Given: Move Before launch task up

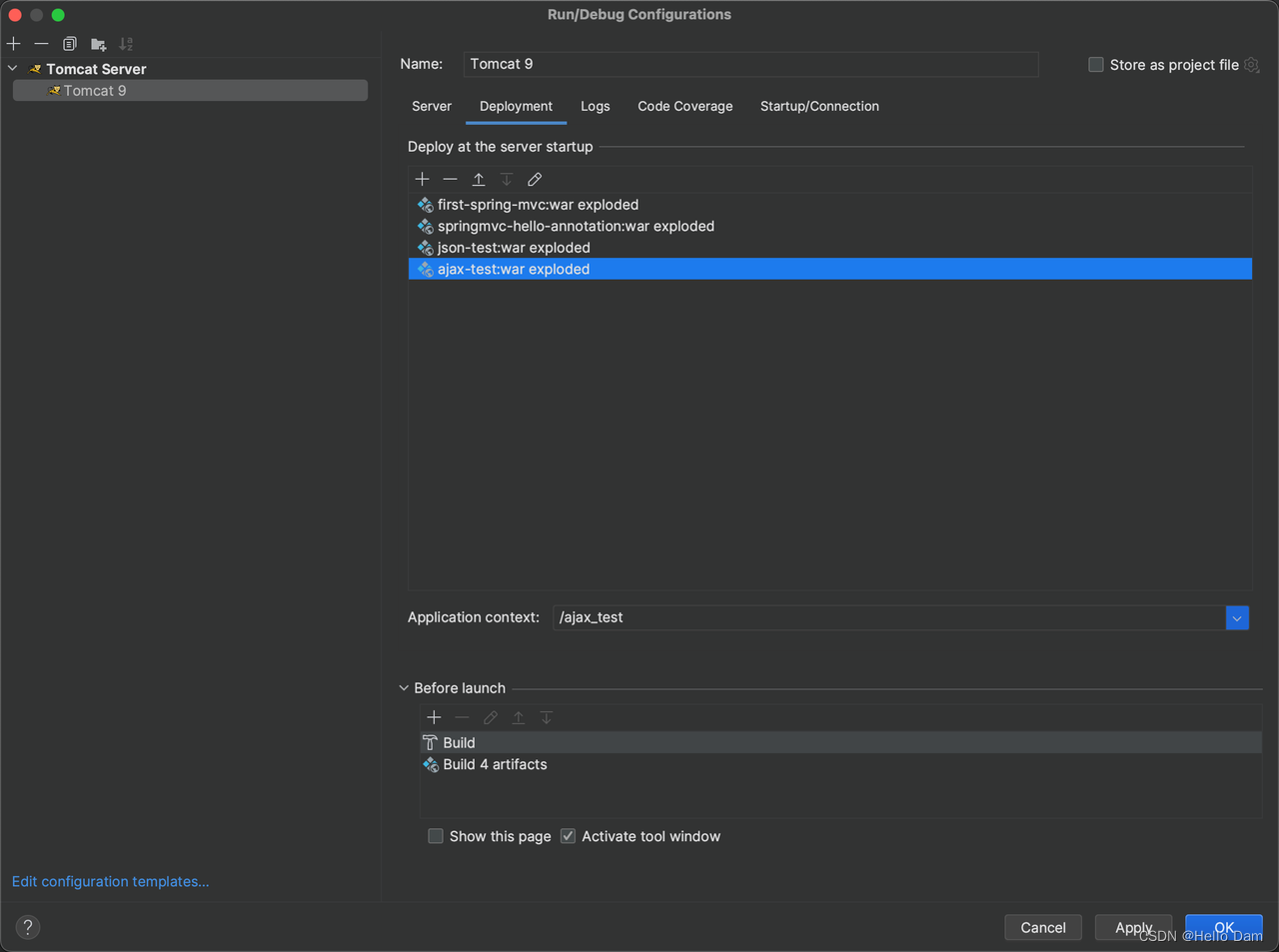Looking at the screenshot, I should 519,717.
